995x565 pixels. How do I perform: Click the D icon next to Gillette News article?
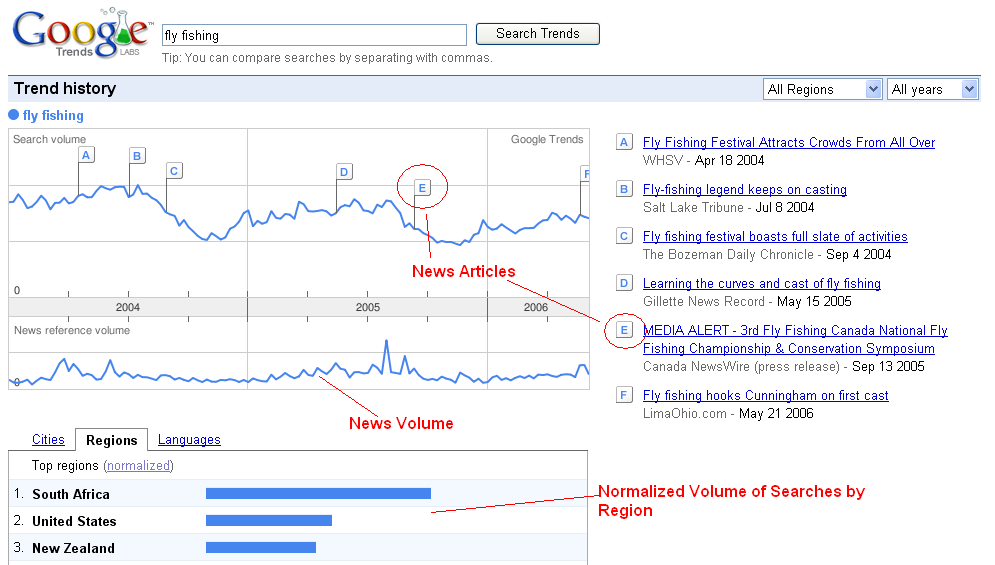(x=625, y=284)
